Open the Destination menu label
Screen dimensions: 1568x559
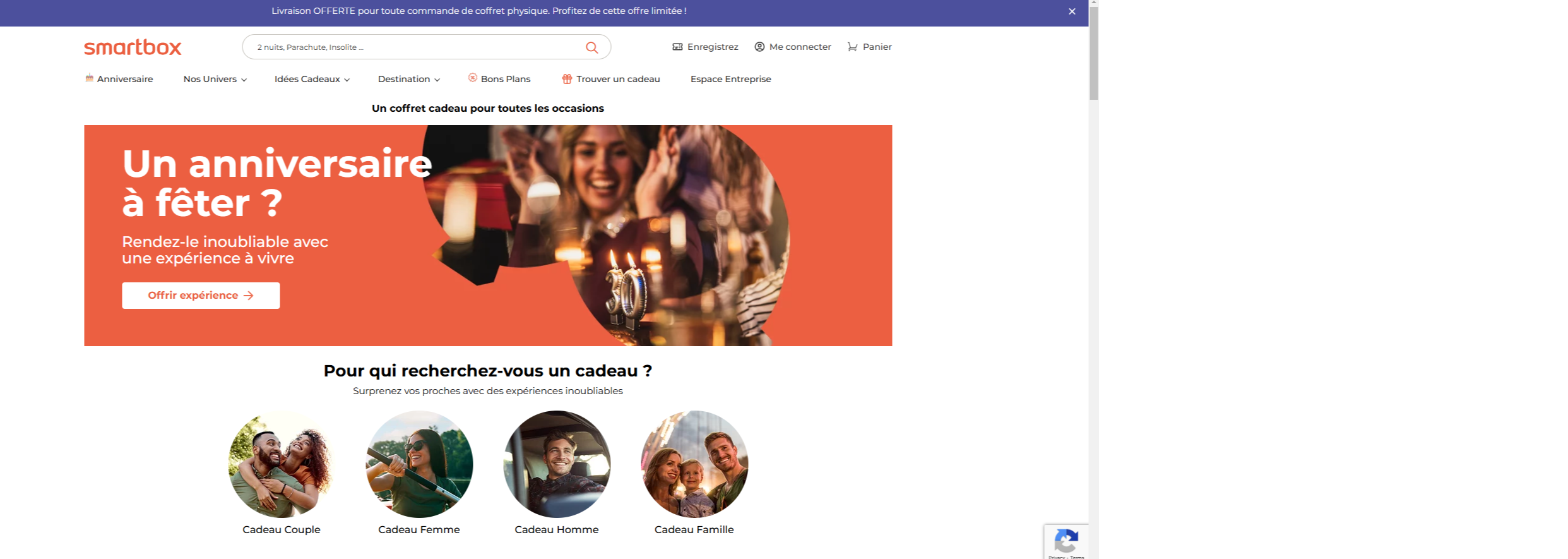(x=404, y=79)
